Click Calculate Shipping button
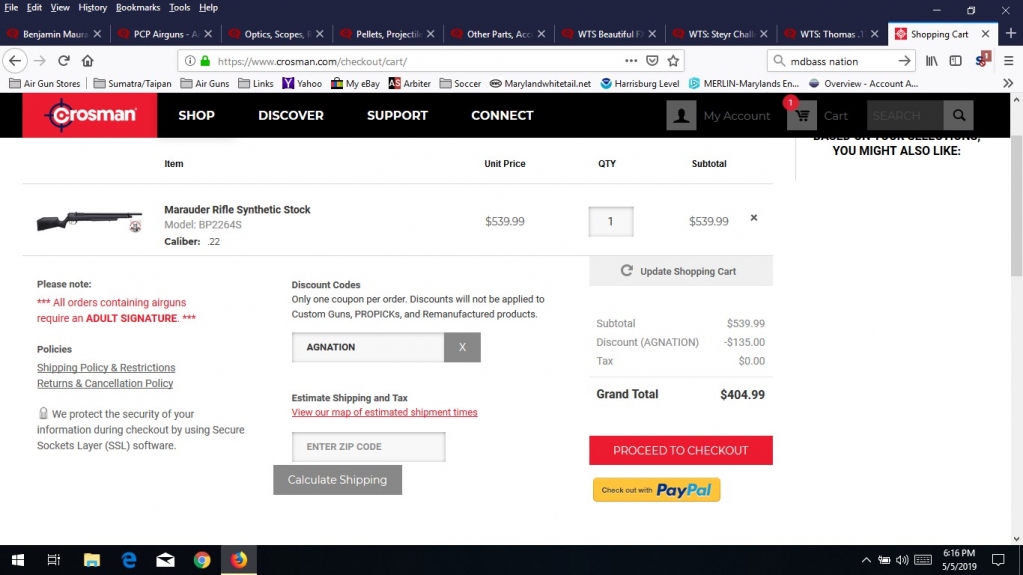 pyautogui.click(x=337, y=480)
